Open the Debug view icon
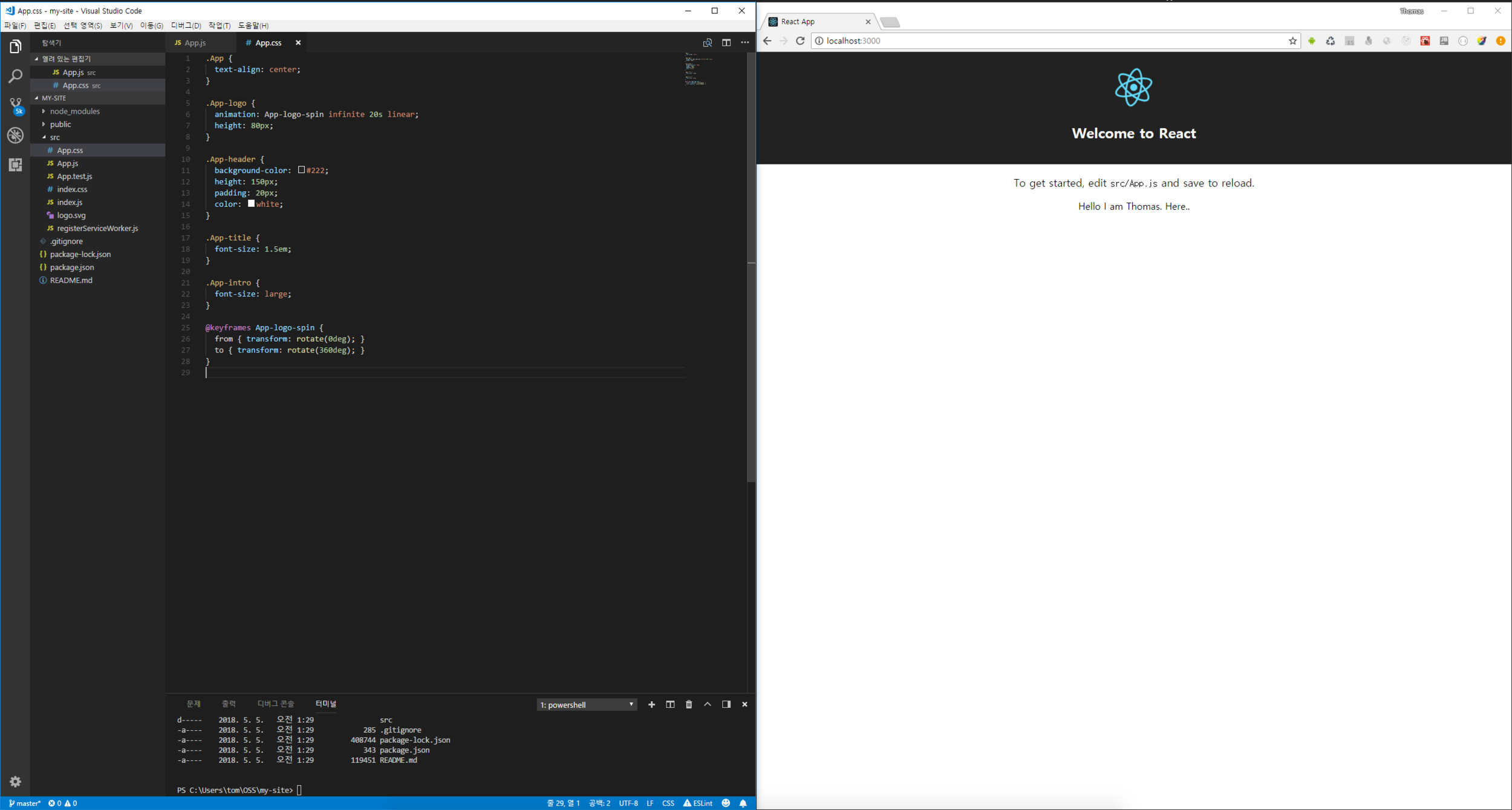 point(15,135)
